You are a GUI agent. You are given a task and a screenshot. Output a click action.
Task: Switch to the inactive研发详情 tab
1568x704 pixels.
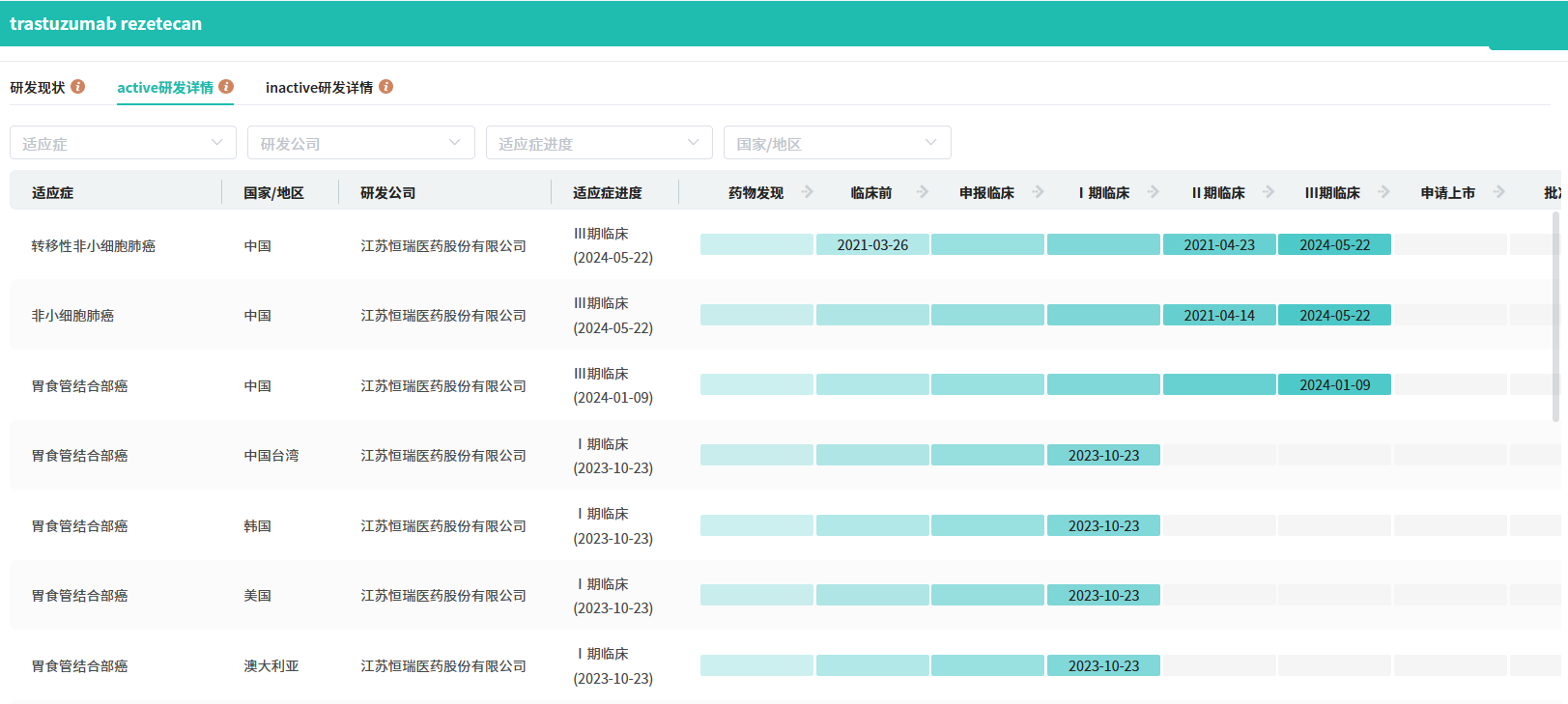pos(319,88)
